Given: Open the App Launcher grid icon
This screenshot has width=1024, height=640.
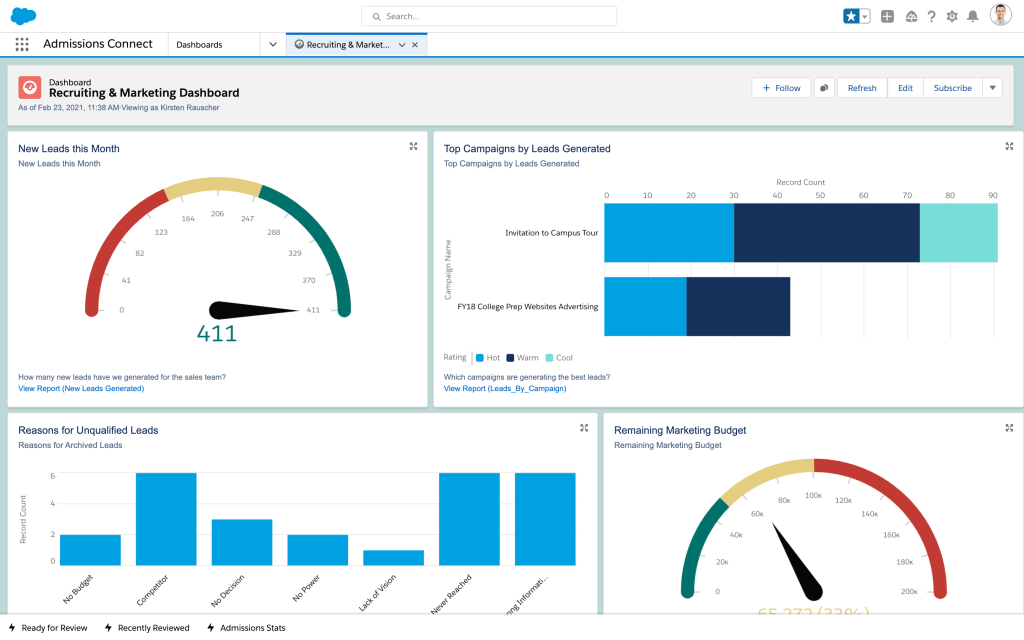Looking at the screenshot, I should coord(22,45).
